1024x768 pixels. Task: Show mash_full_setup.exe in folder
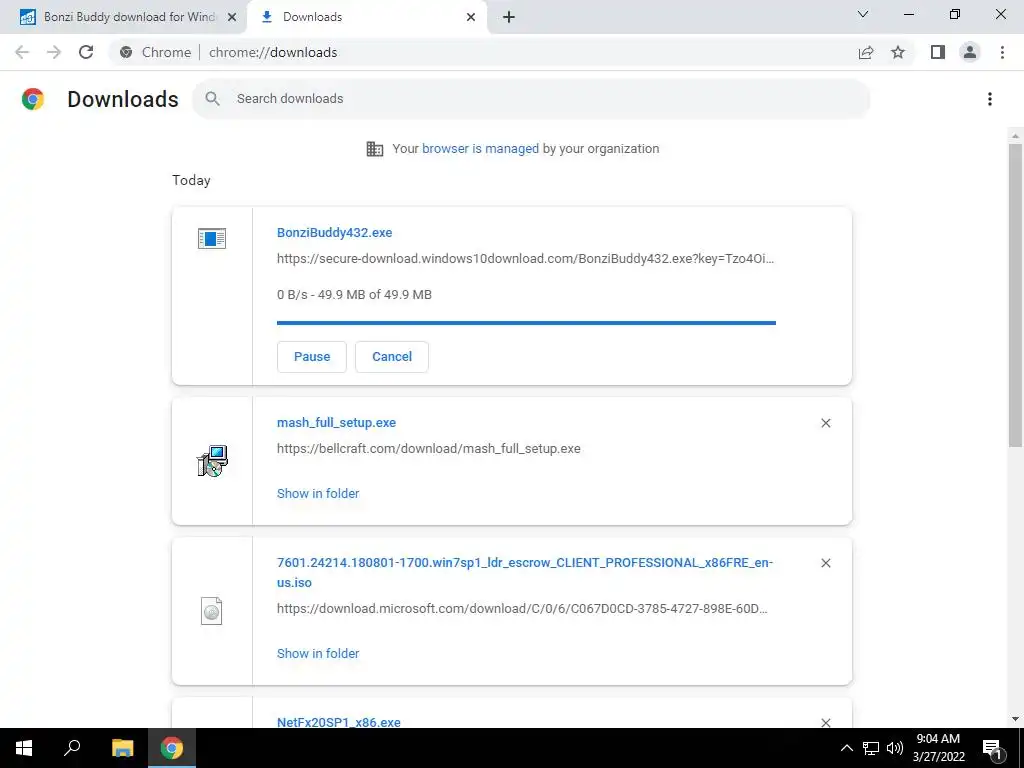click(x=318, y=494)
